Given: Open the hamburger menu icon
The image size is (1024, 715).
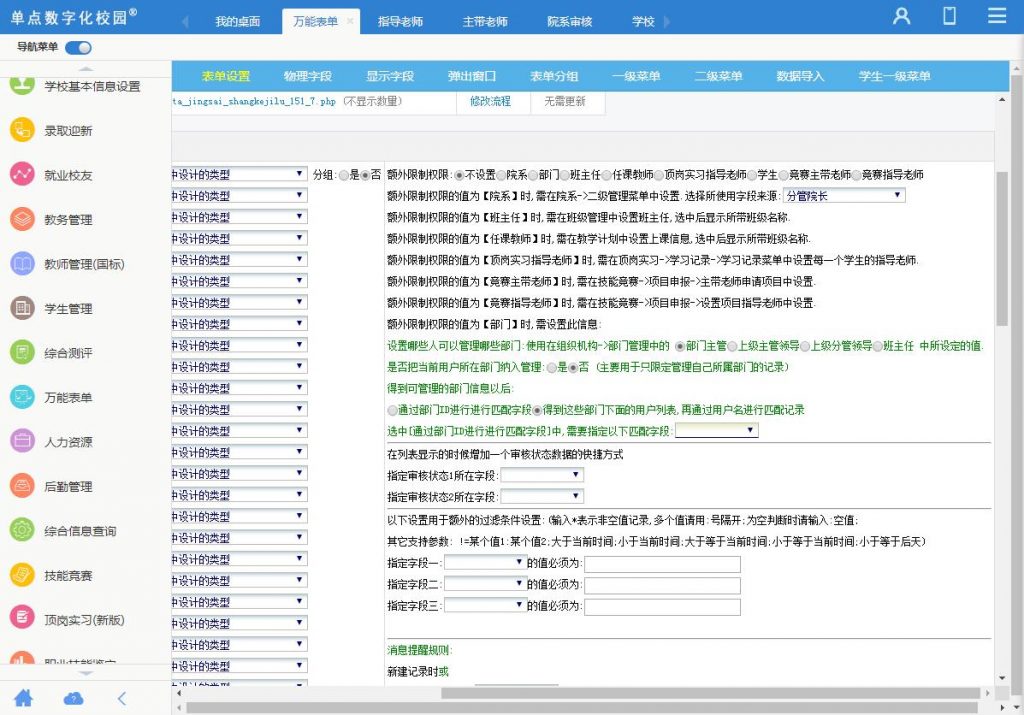Looking at the screenshot, I should (x=997, y=15).
